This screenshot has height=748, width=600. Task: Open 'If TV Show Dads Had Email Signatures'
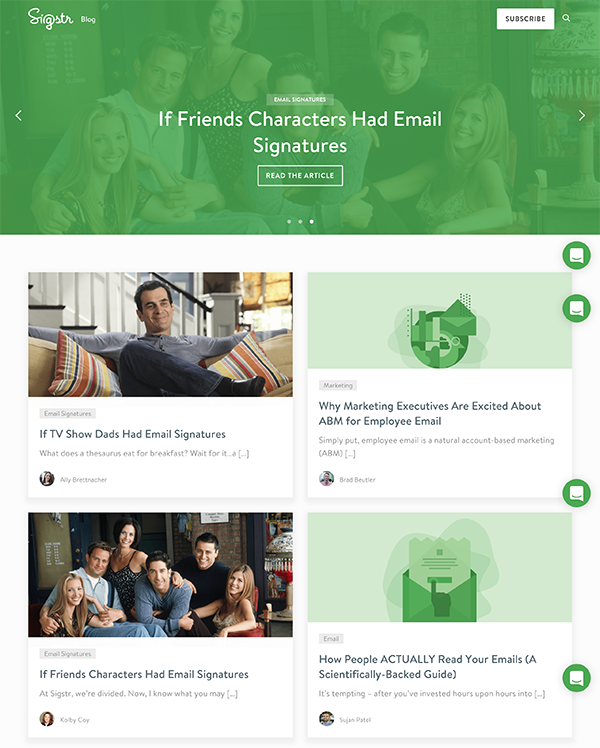pyautogui.click(x=133, y=434)
